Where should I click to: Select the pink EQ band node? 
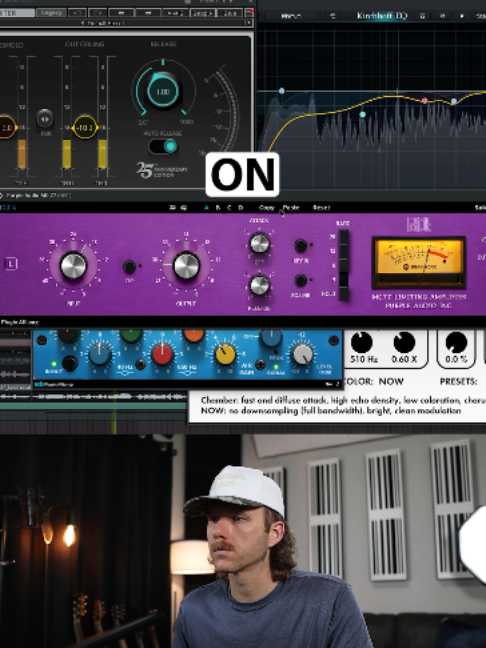424,100
